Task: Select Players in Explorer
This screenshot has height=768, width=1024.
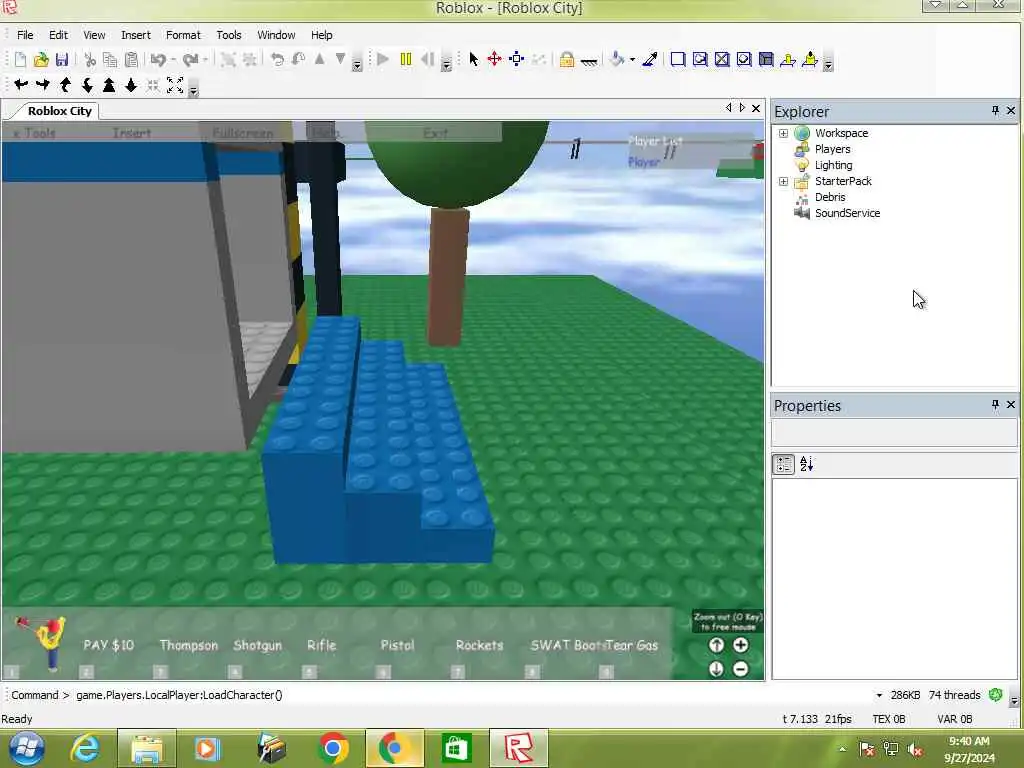Action: click(x=832, y=149)
